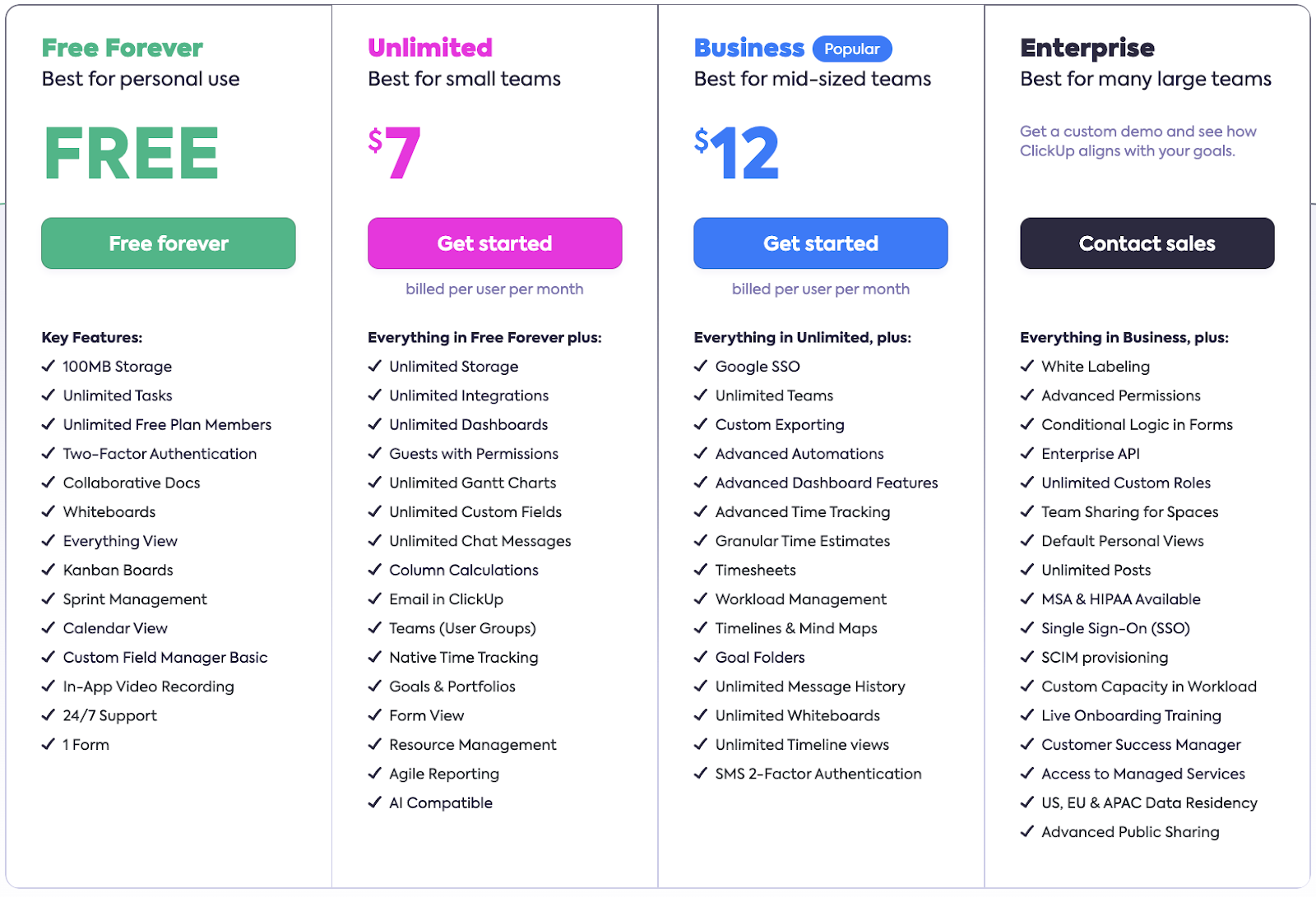Click the Contact sales button

point(1147,243)
